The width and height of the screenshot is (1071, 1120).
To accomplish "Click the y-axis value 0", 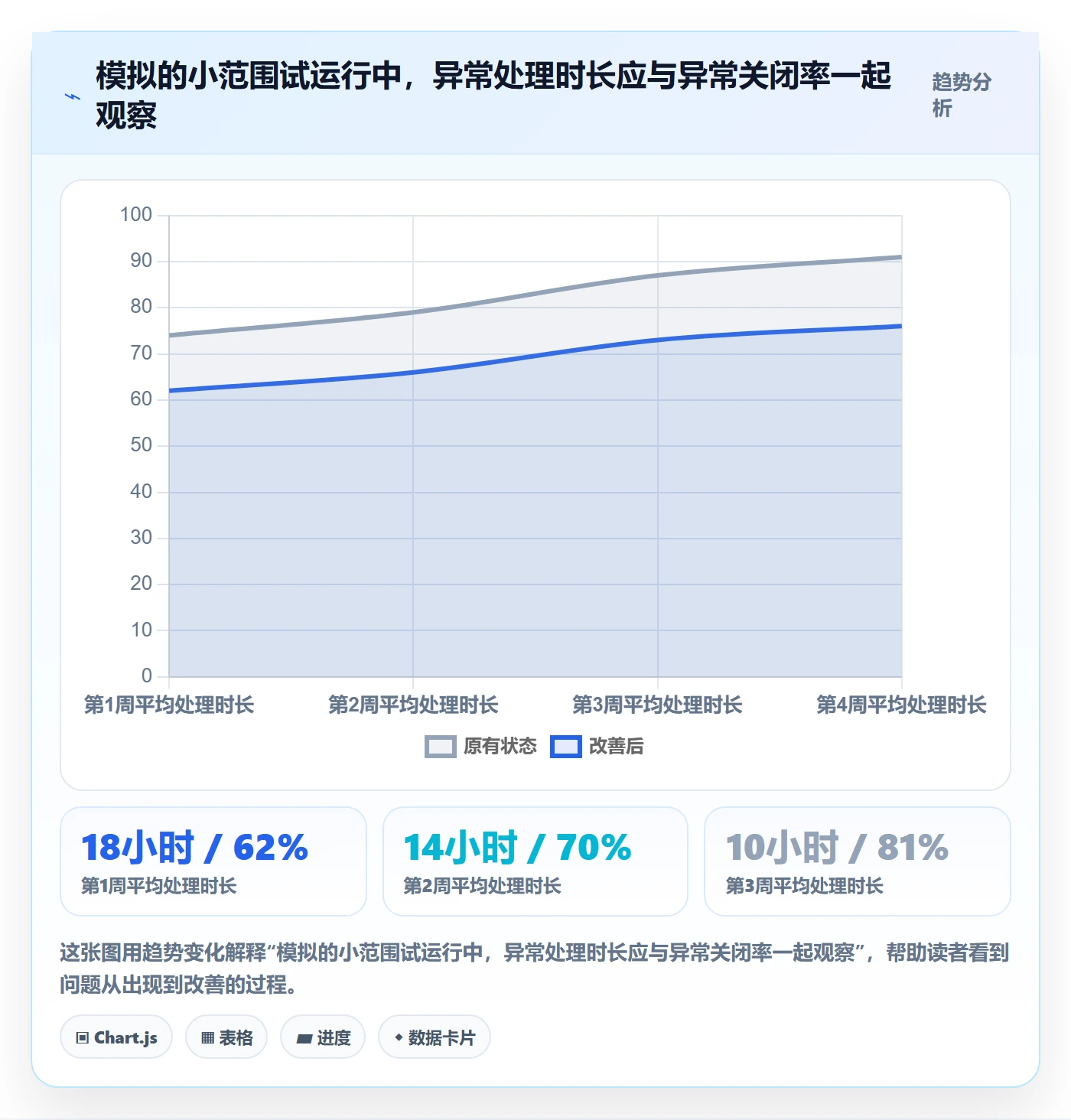I will tap(147, 676).
